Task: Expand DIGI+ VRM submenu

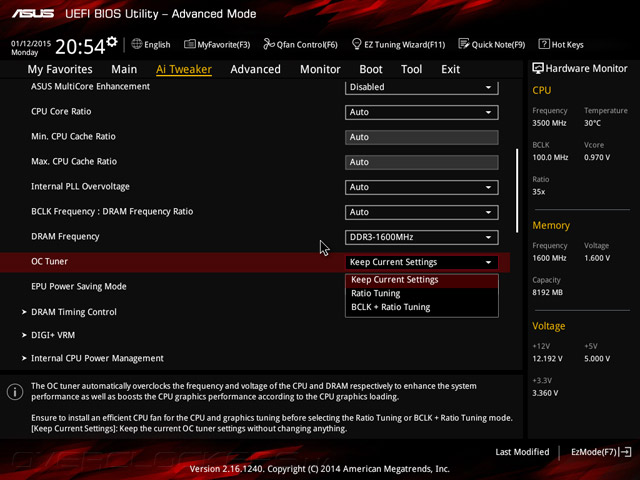Action: [x=53, y=336]
